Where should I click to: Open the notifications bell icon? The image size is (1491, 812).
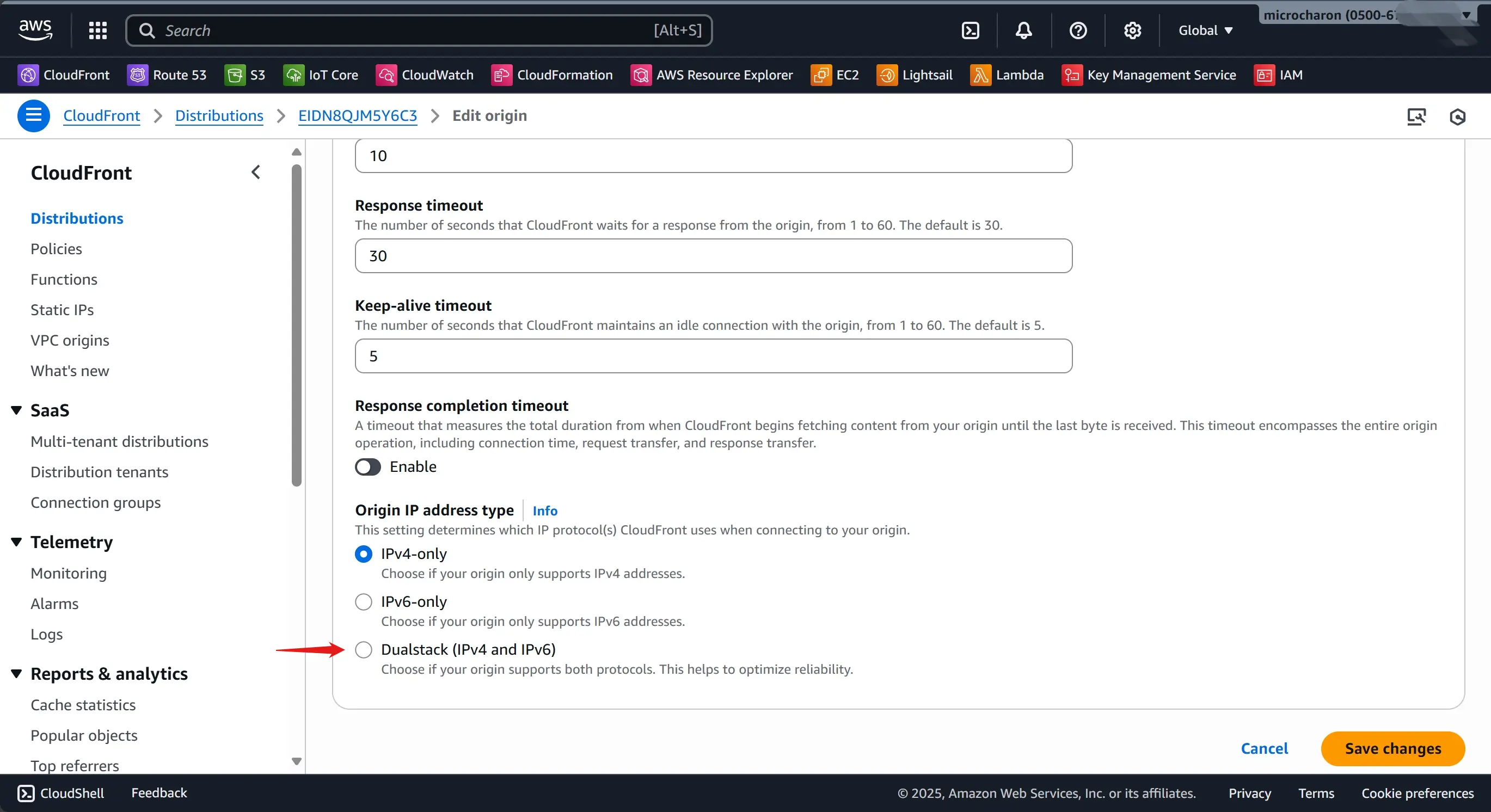point(1023,30)
